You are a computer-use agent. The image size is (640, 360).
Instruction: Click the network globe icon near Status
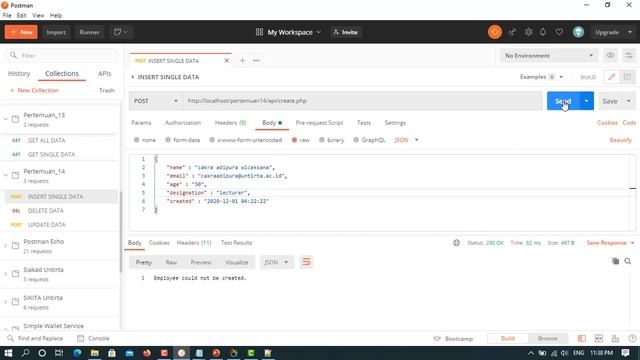(456, 242)
